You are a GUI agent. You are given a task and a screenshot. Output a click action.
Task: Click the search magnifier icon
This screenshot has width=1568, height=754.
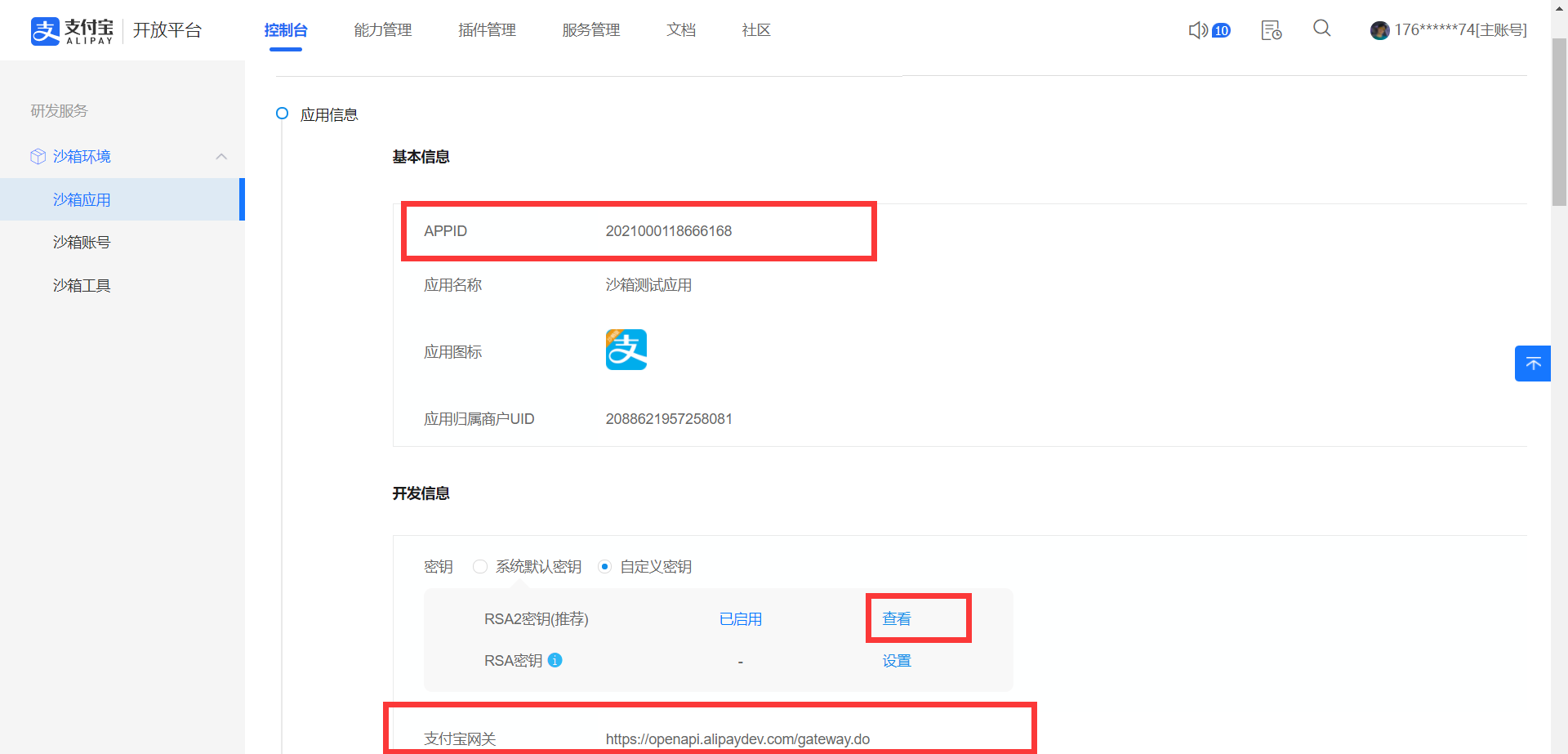coord(1322,29)
